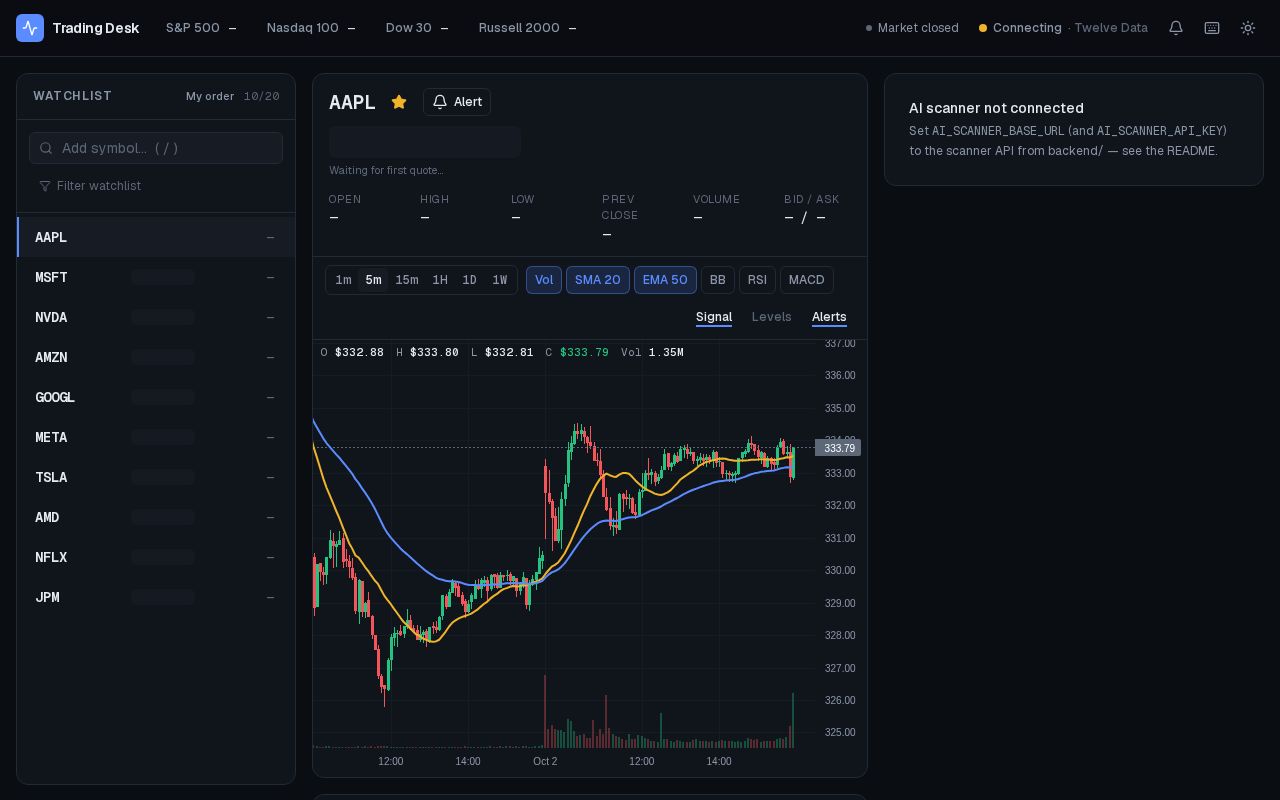Switch chart to 1D interval

[469, 280]
